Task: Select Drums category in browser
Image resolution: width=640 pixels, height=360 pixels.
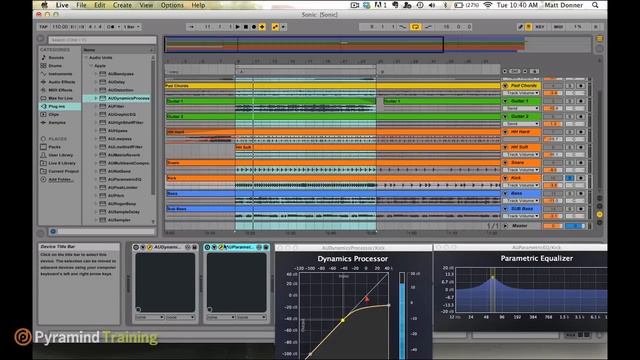Action: coord(55,66)
